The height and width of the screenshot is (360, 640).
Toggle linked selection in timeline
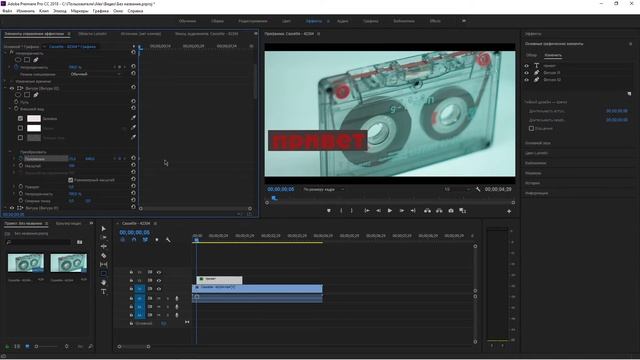145,240
